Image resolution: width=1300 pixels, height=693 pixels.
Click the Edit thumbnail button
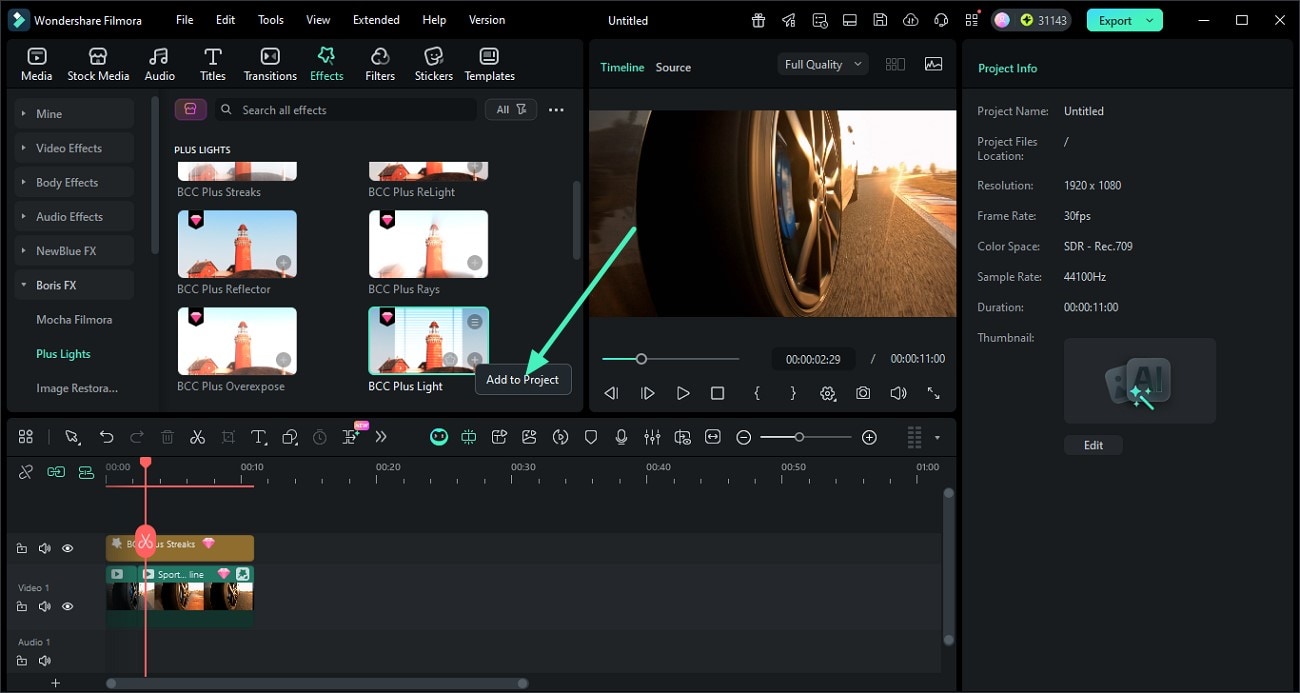pyautogui.click(x=1093, y=445)
